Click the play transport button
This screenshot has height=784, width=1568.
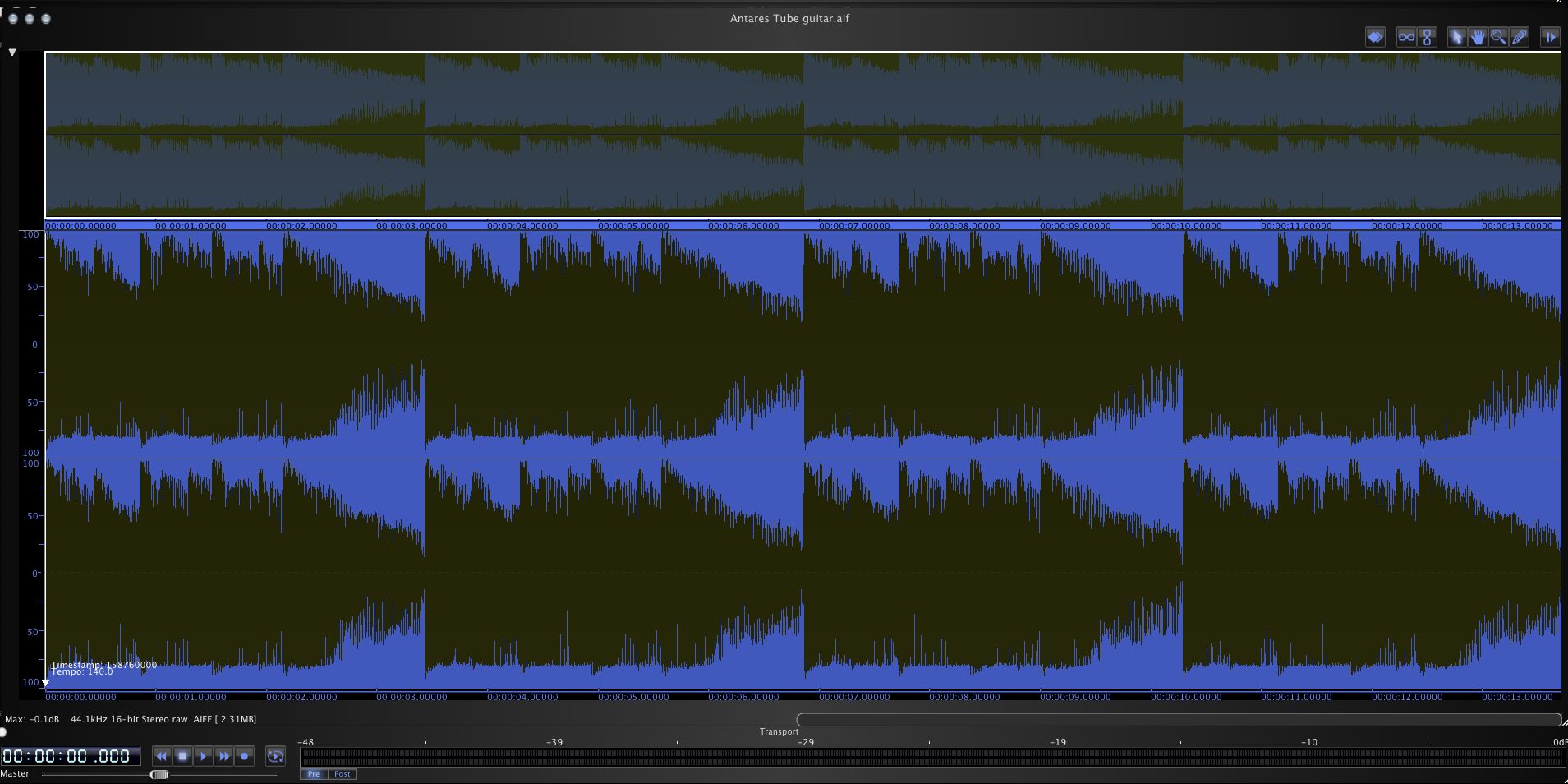(x=203, y=756)
